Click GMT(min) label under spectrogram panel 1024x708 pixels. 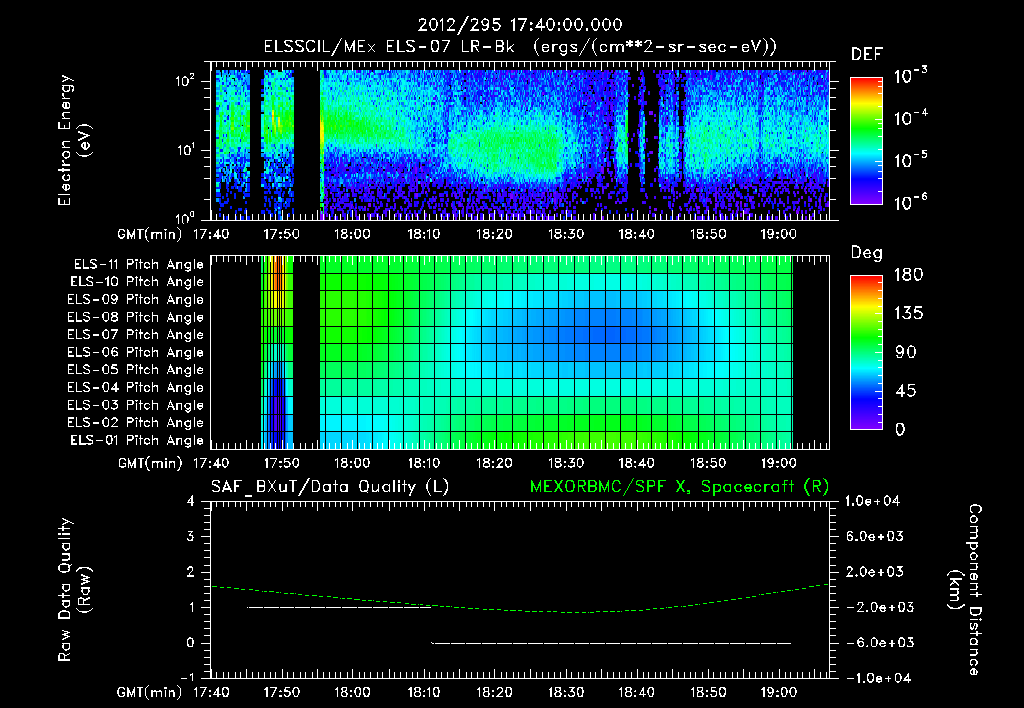150,234
